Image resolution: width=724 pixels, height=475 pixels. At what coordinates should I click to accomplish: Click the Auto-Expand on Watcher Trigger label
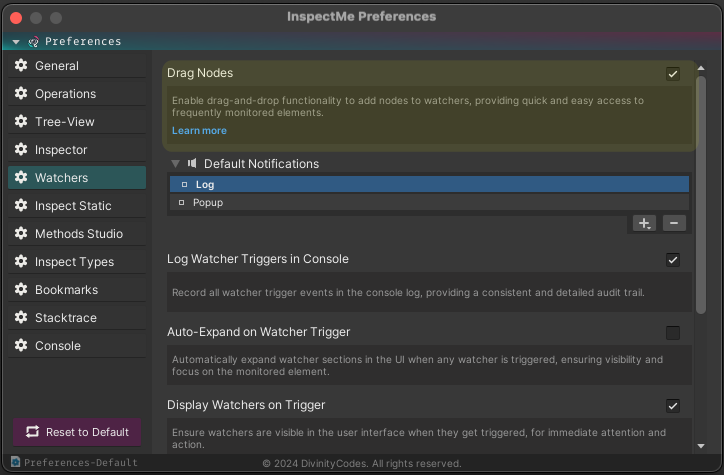[x=259, y=332]
